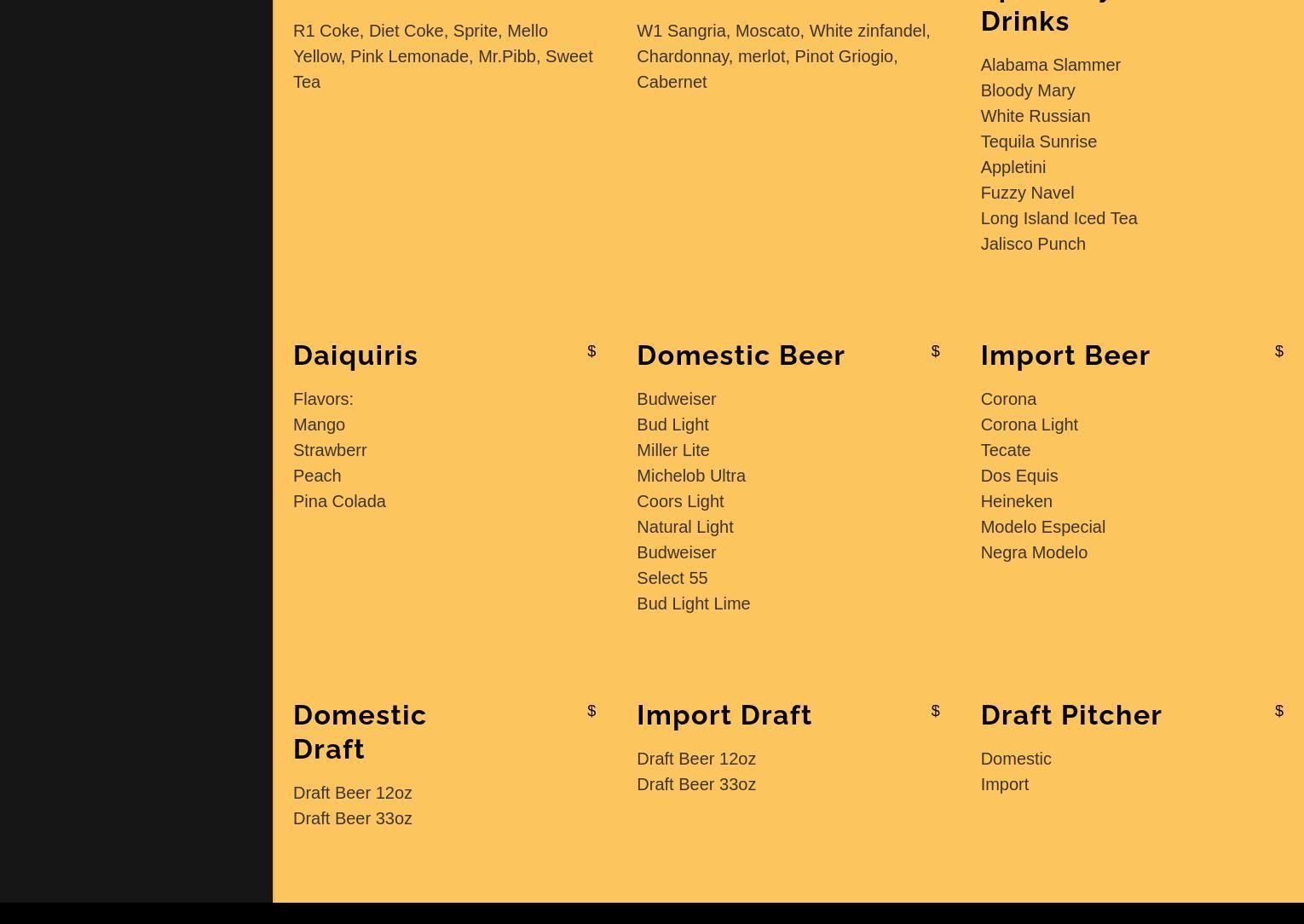Select the Michelob Ultra entry
This screenshot has height=924, width=1304.
691,476
